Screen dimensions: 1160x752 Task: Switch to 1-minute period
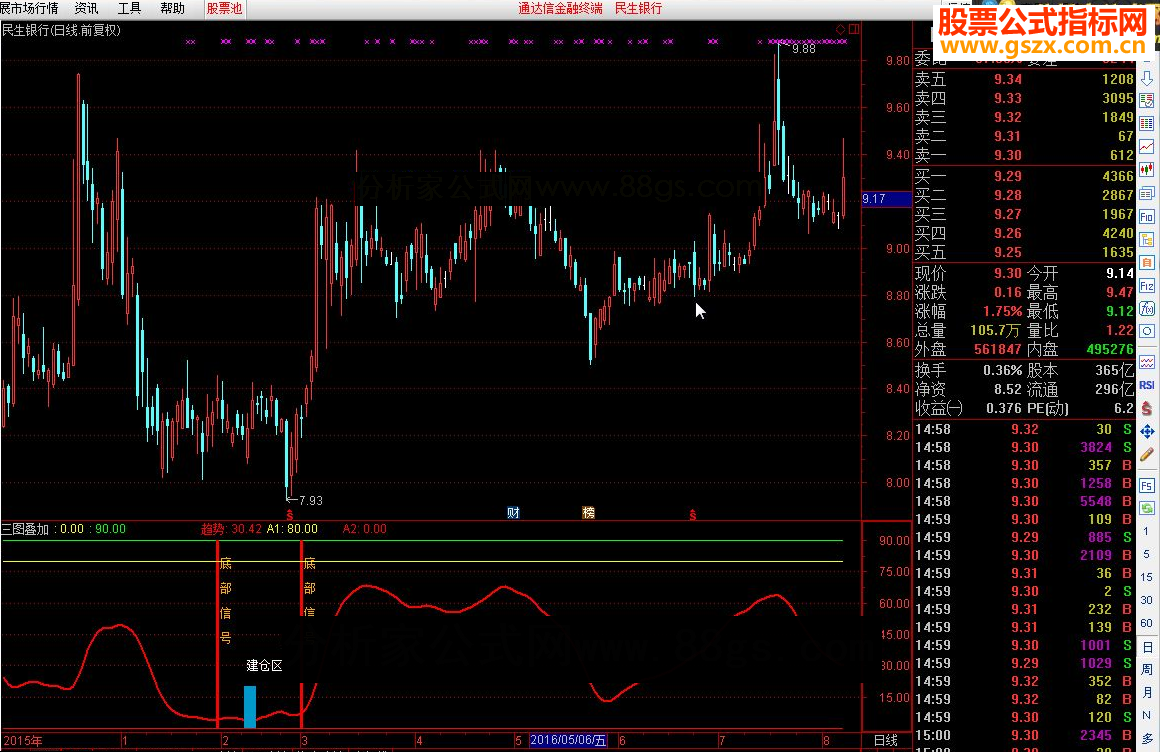(1146, 531)
